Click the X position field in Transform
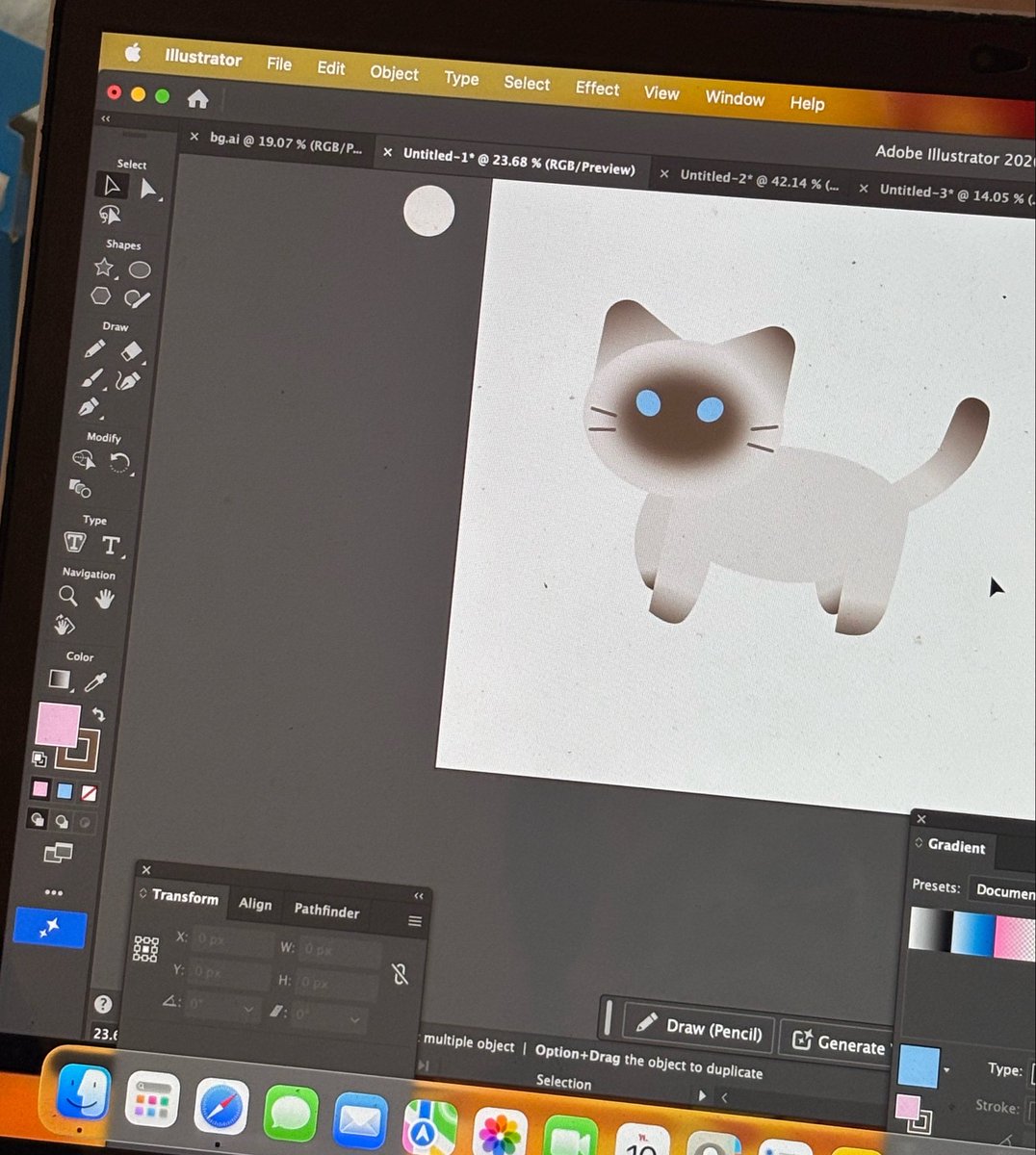Screen dimensions: 1036x1155 (x=231, y=939)
